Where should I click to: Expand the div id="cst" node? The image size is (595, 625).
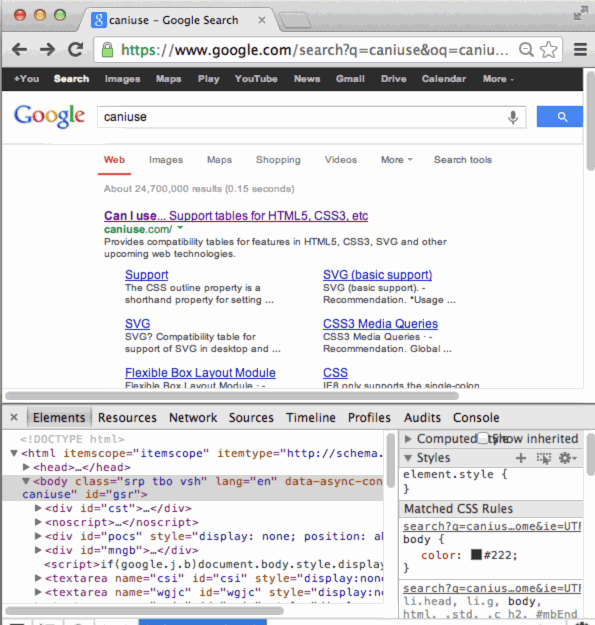click(x=38, y=508)
